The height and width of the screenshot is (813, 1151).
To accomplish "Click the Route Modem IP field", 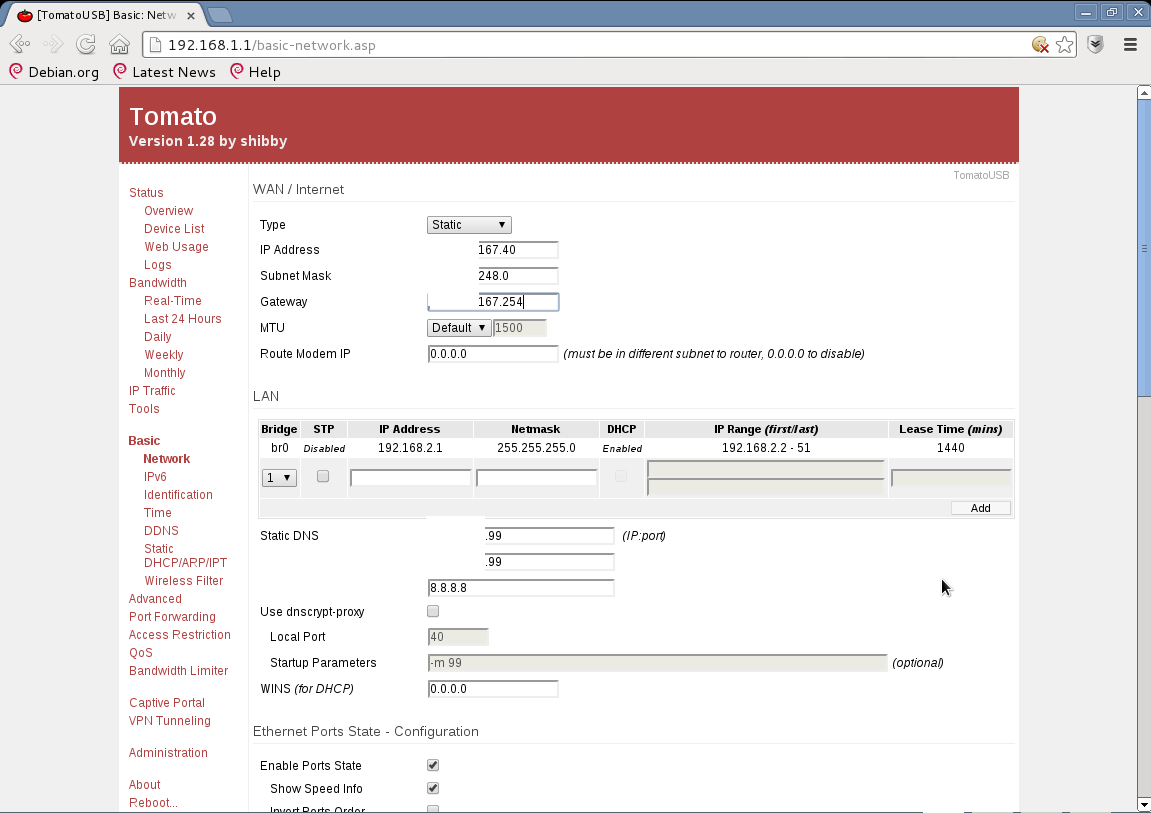I will [x=493, y=354].
